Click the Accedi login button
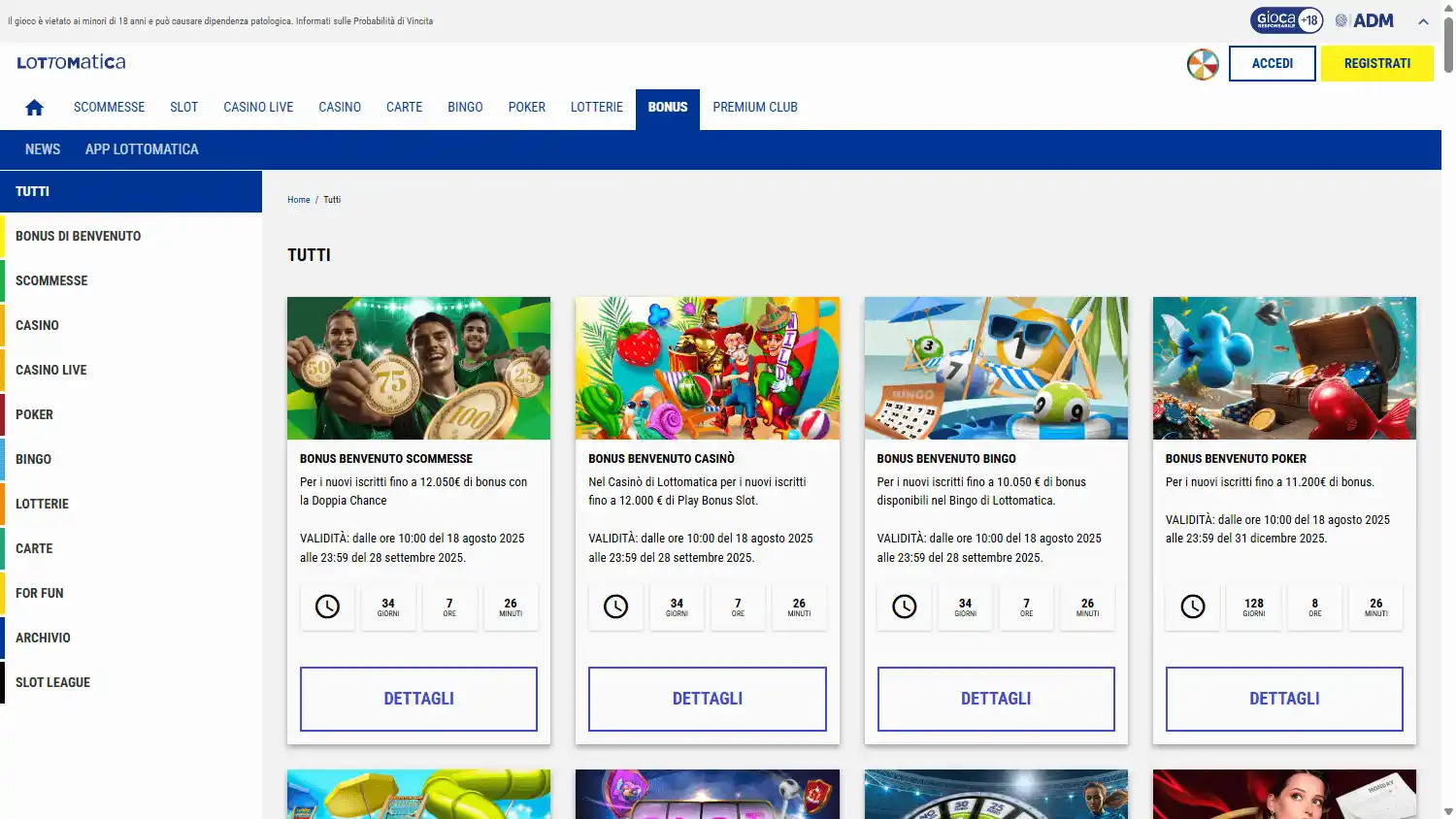Viewport: 1456px width, 819px height. pyautogui.click(x=1273, y=64)
